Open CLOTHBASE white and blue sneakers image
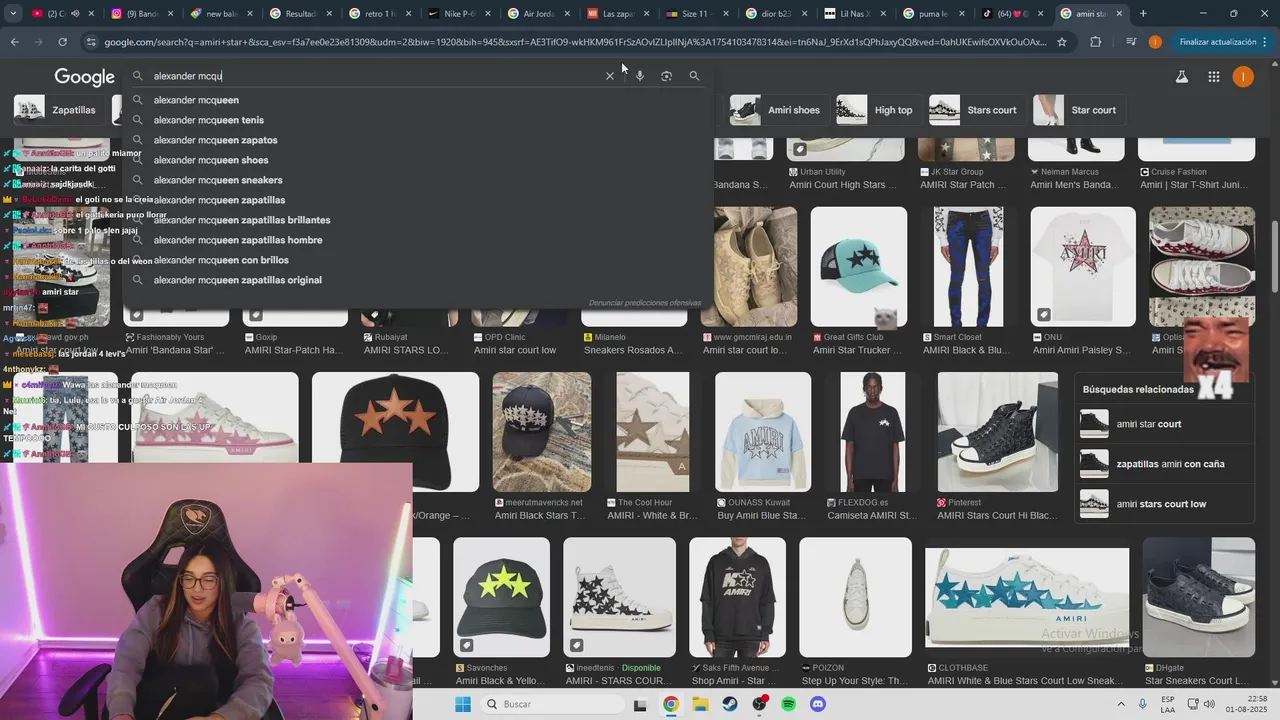 pyautogui.click(x=1027, y=597)
